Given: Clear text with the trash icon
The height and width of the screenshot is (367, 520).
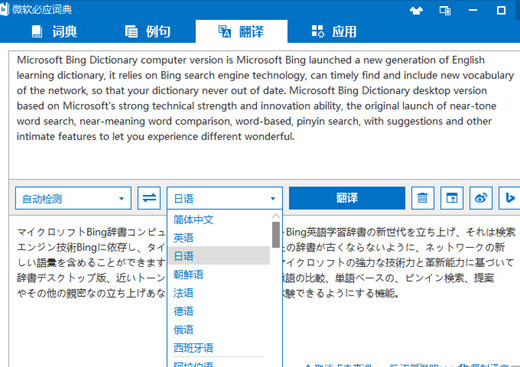Looking at the screenshot, I should 422,198.
